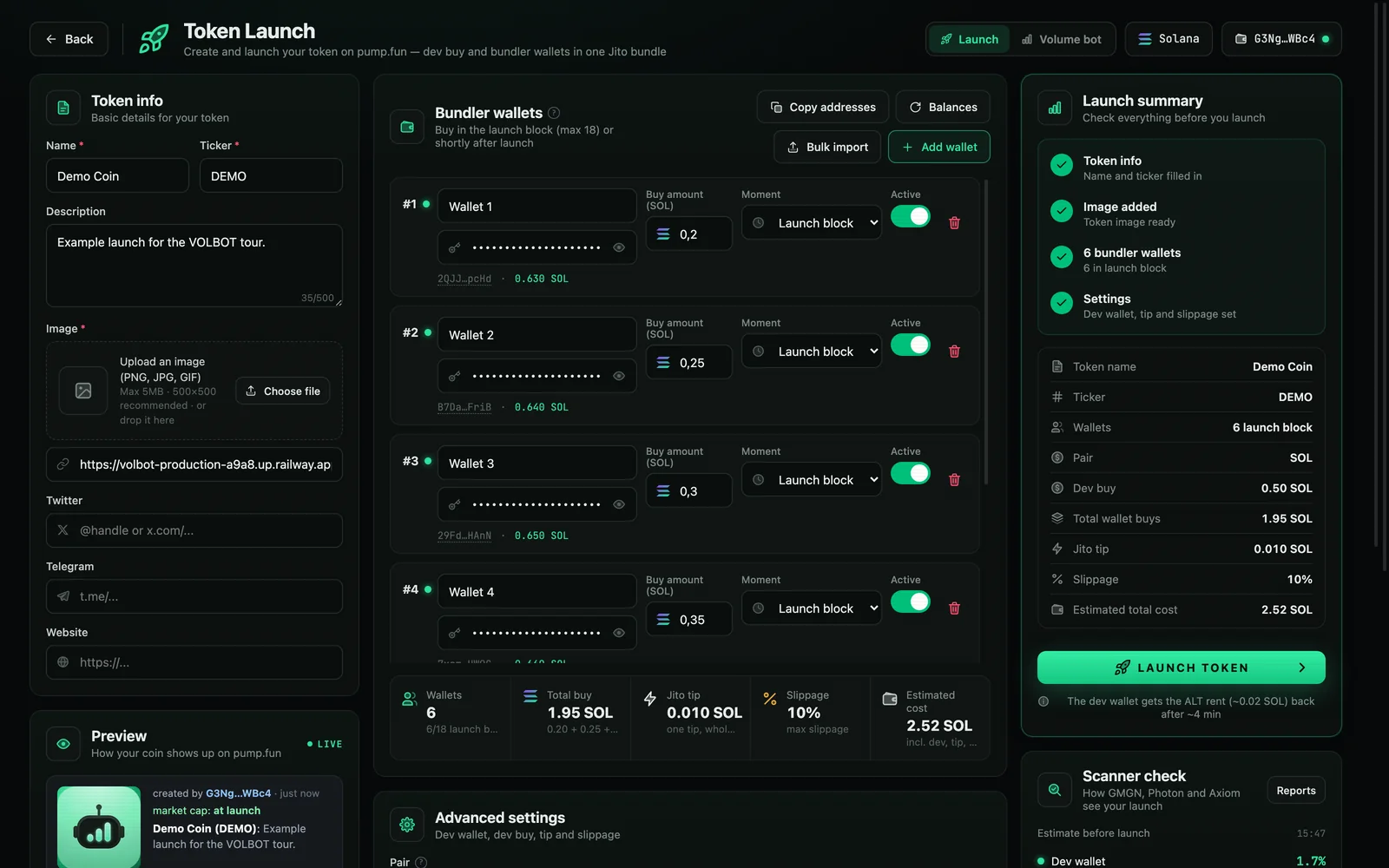The height and width of the screenshot is (868, 1389).
Task: Show the Wallet 2 private key
Action: pos(619,376)
